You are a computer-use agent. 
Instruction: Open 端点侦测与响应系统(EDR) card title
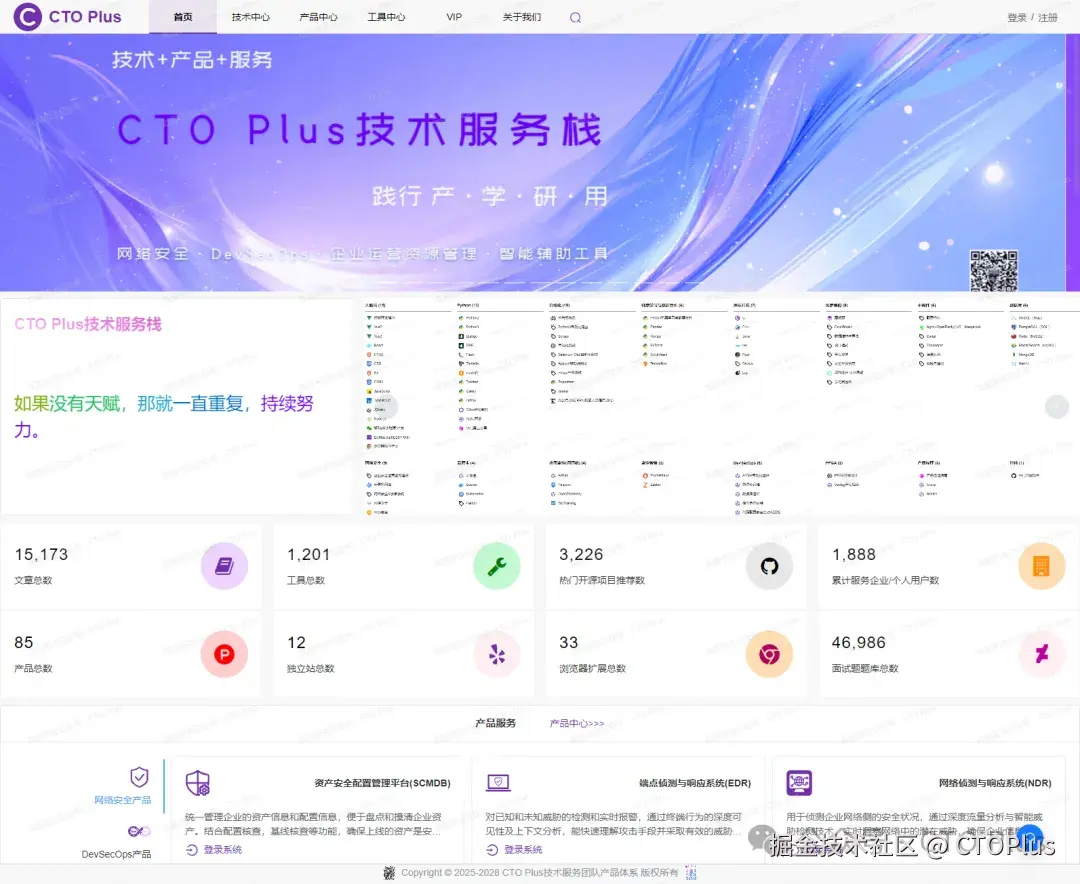[695, 783]
